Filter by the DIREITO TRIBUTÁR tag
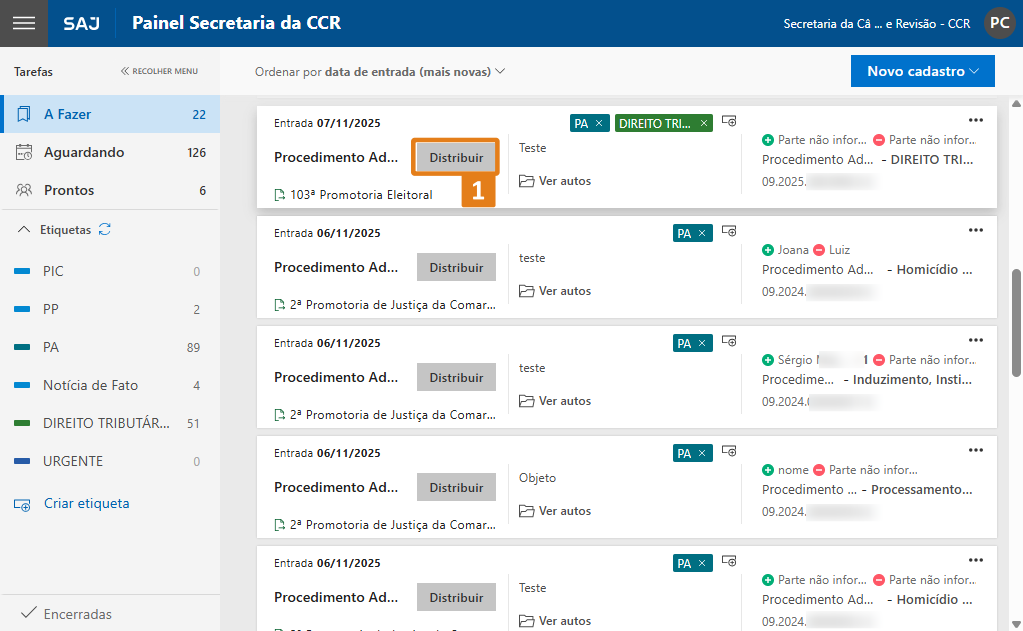This screenshot has height=631, width=1023. pos(106,424)
